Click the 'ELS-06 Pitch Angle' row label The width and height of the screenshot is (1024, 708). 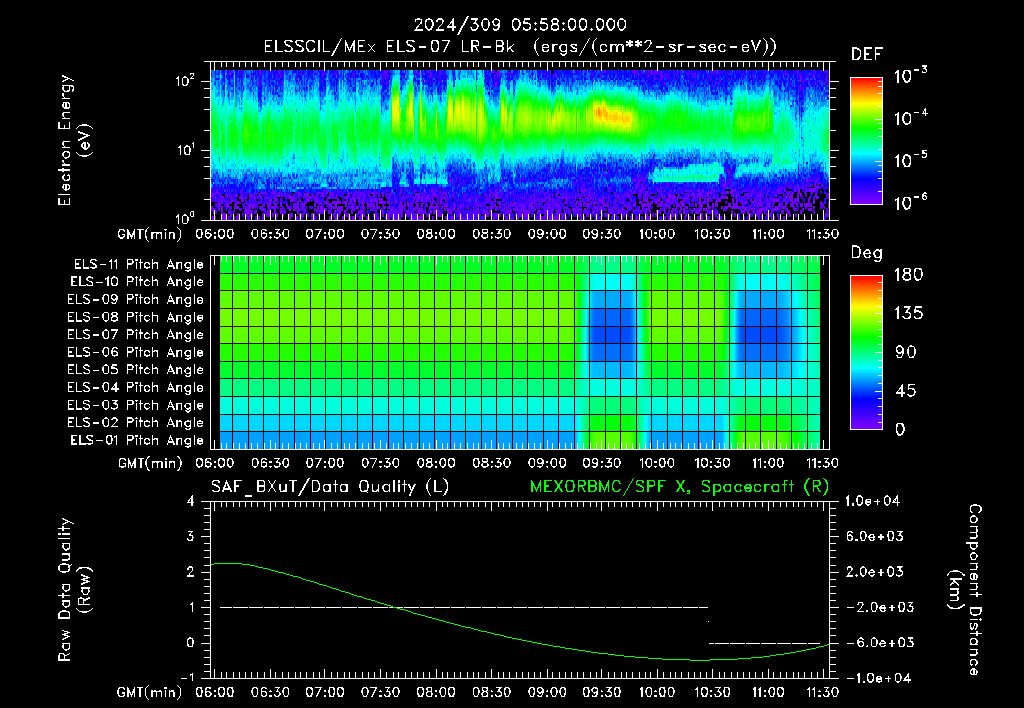[136, 352]
